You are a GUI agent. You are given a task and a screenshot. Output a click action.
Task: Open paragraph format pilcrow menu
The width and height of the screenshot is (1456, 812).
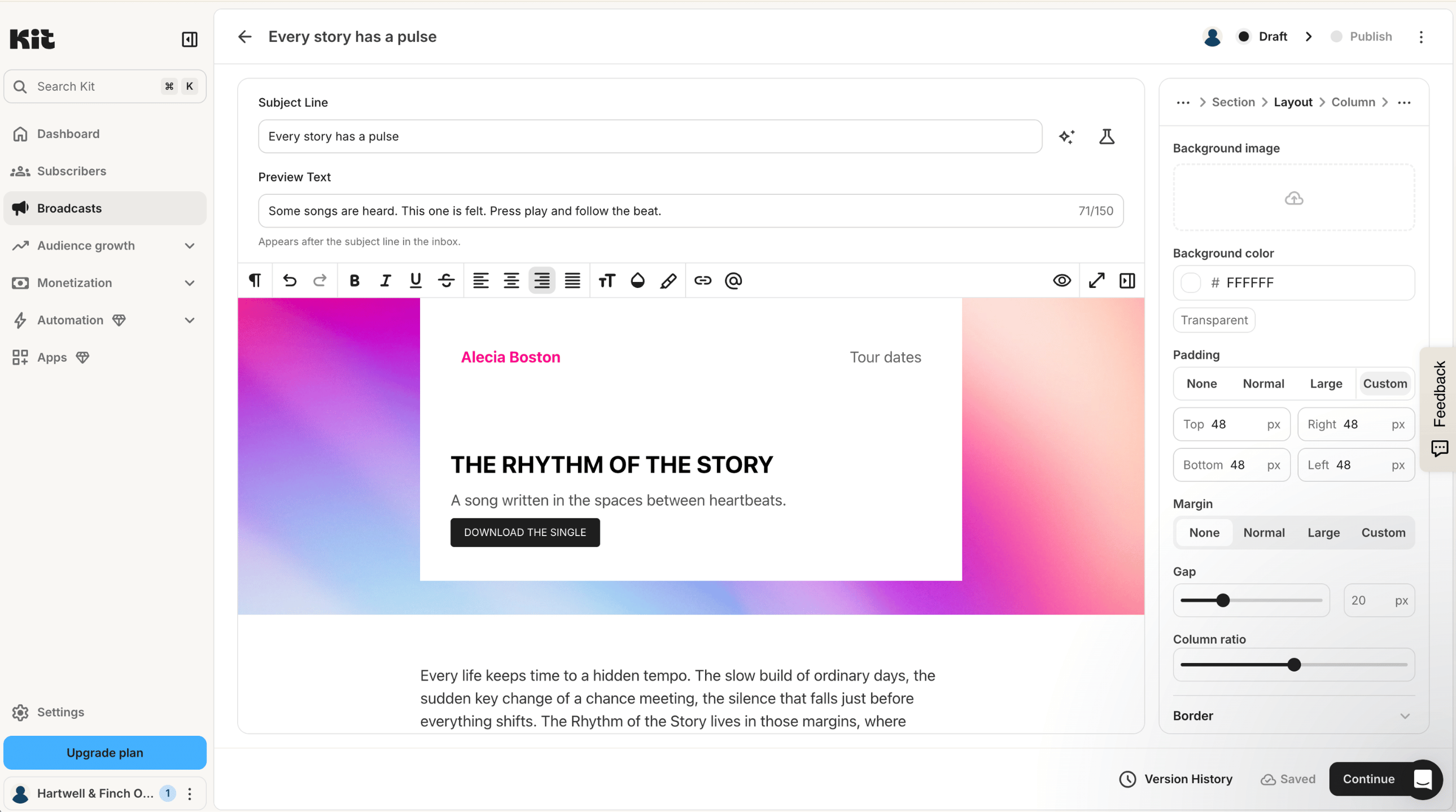255,280
